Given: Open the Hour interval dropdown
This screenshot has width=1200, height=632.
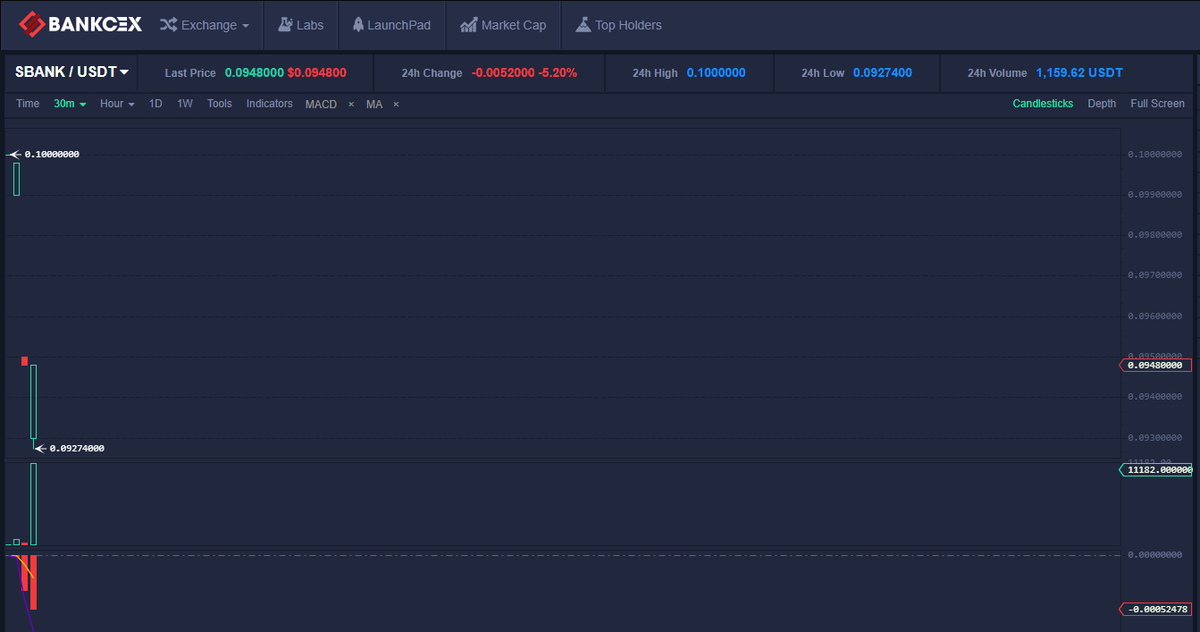Looking at the screenshot, I should pos(117,104).
